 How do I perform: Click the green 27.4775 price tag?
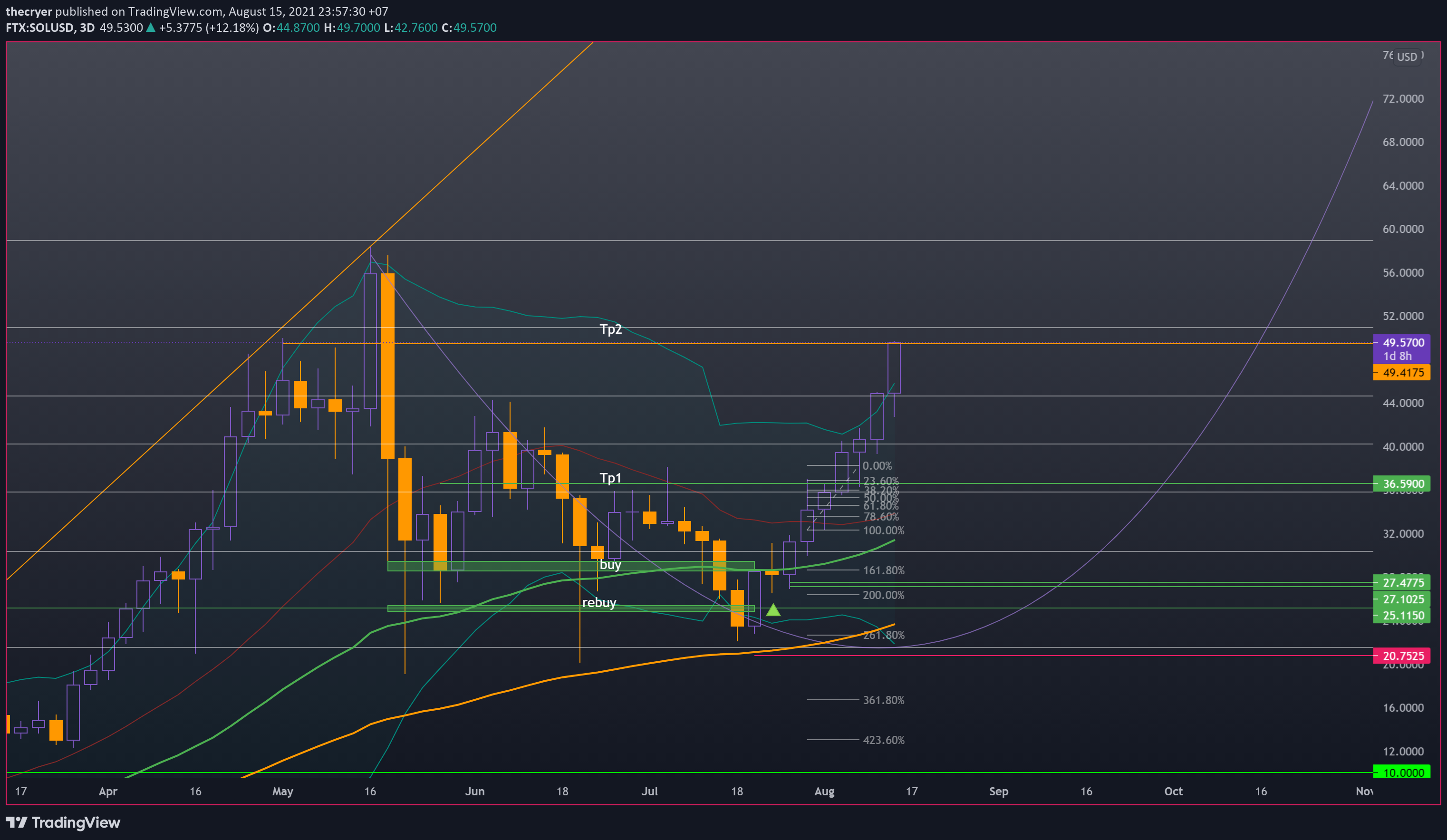[1401, 583]
